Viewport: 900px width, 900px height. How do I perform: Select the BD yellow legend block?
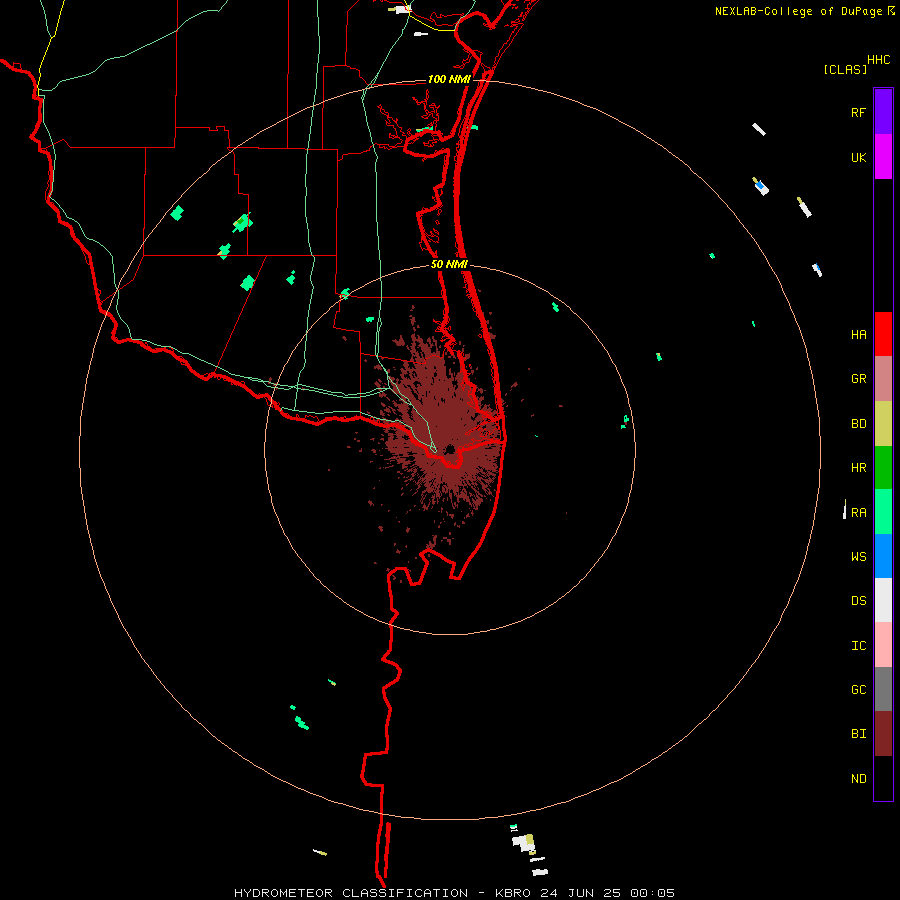[x=883, y=423]
